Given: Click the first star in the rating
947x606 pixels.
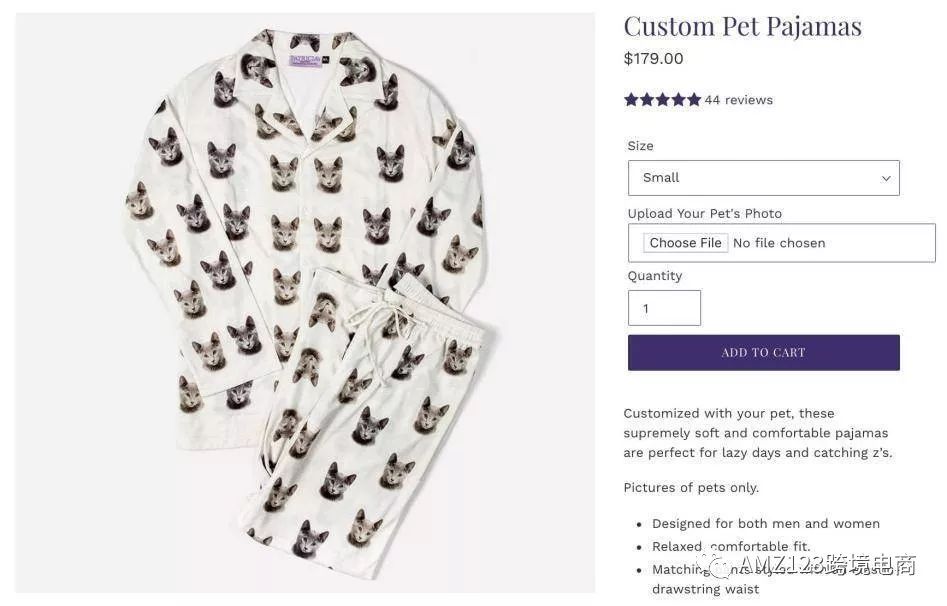Looking at the screenshot, I should tap(631, 100).
